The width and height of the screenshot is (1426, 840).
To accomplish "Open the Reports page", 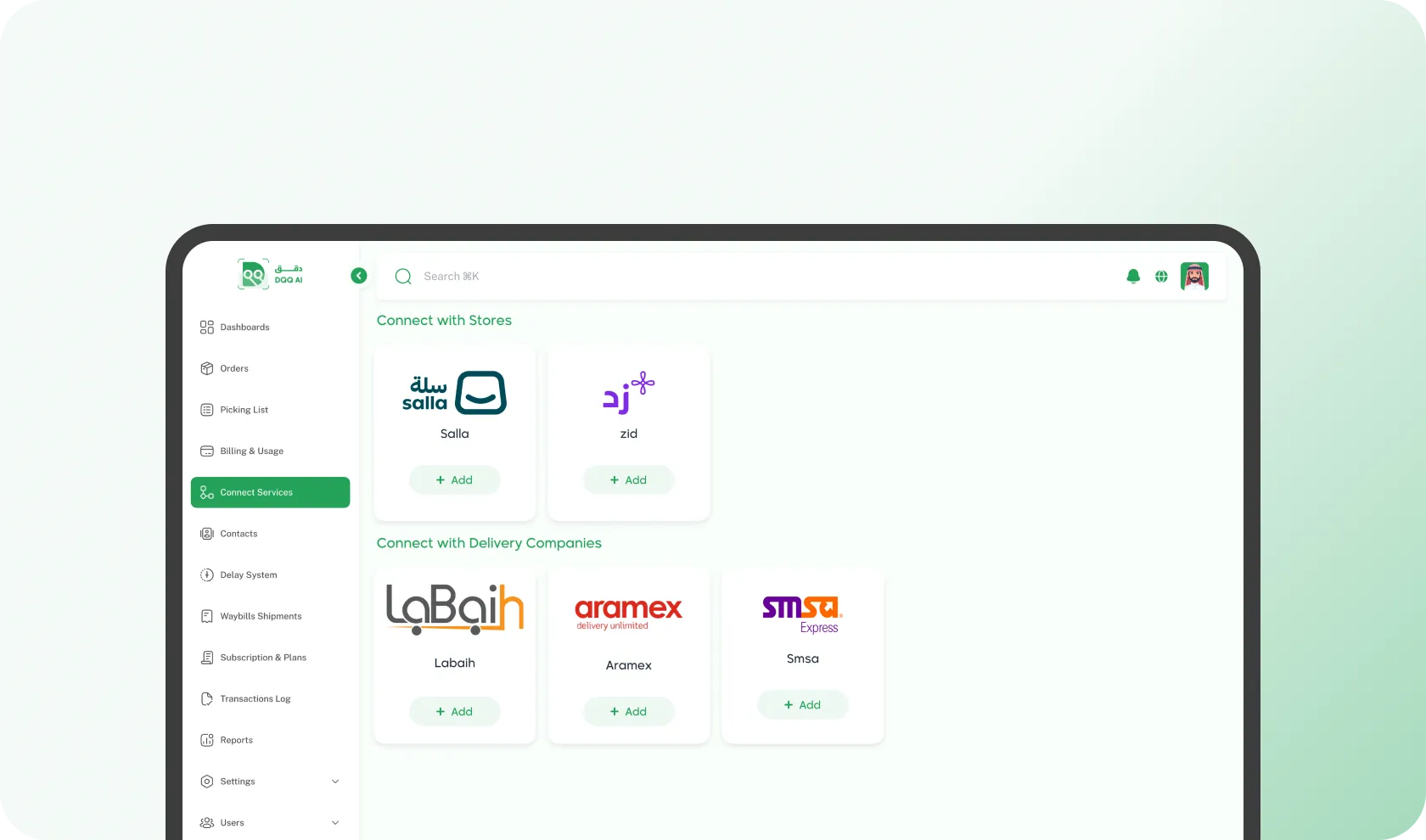I will coord(235,740).
